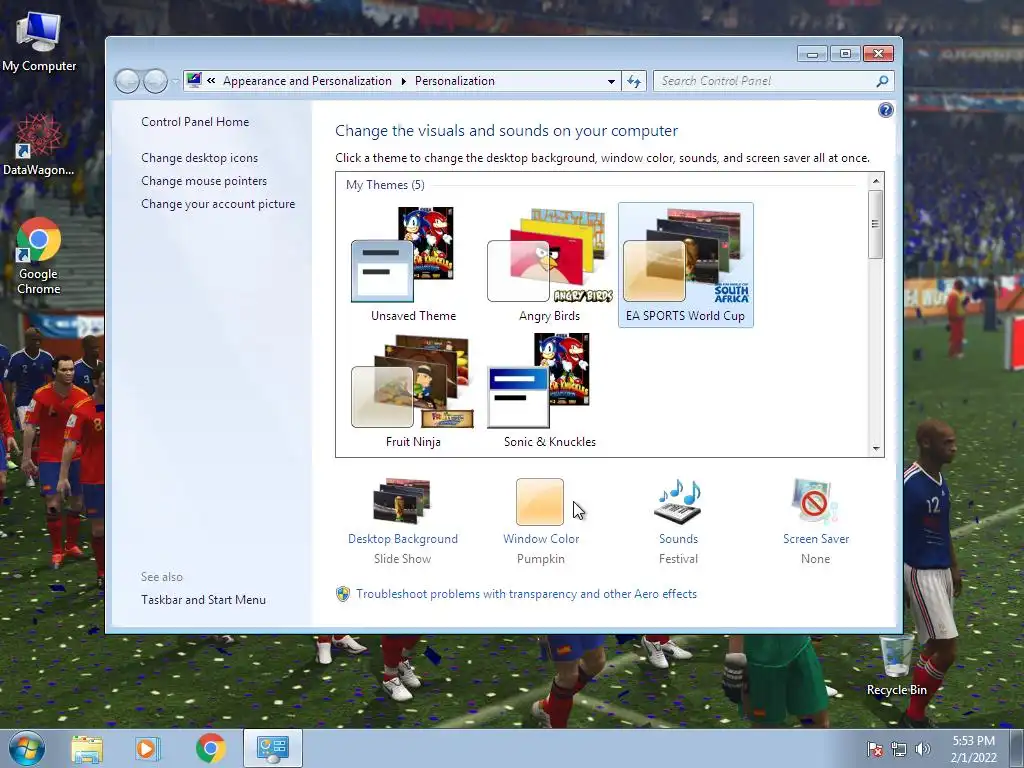Select the EA SPORTS World Cup theme
The image size is (1024, 768).
tap(685, 264)
